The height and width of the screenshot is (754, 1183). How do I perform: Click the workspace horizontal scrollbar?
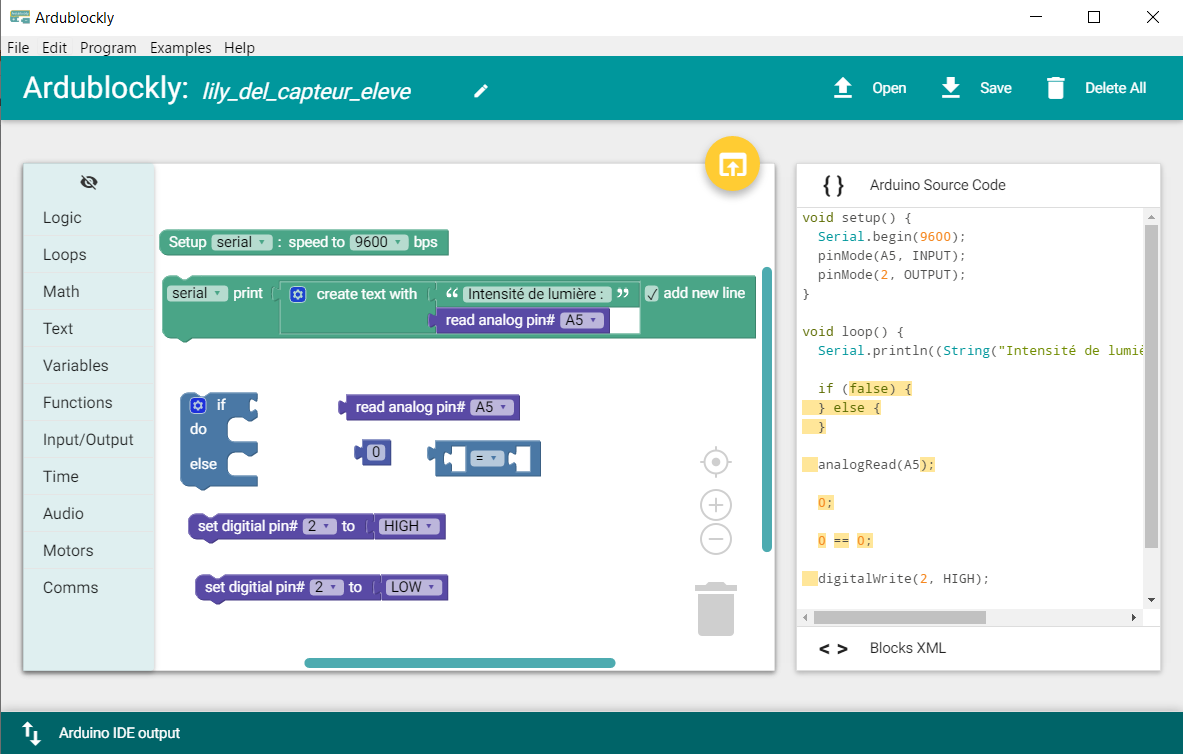tap(460, 663)
